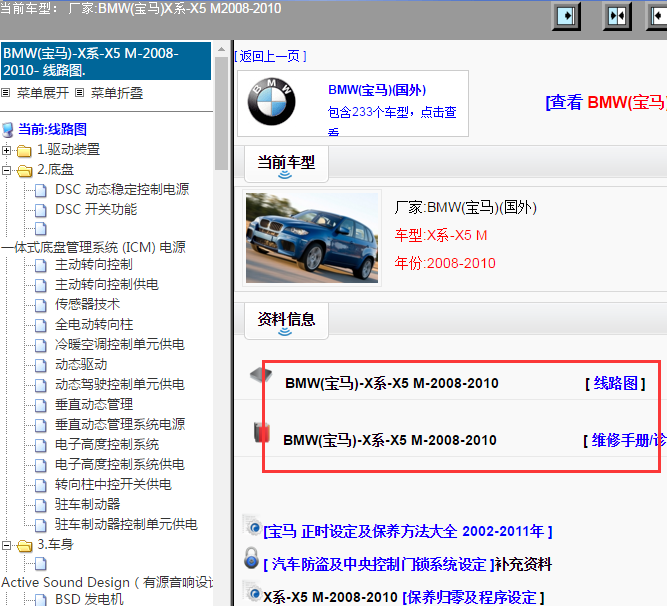Image resolution: width=667 pixels, height=606 pixels.
Task: Expand the 1.驱动装置 tree node
Action: click(6, 150)
